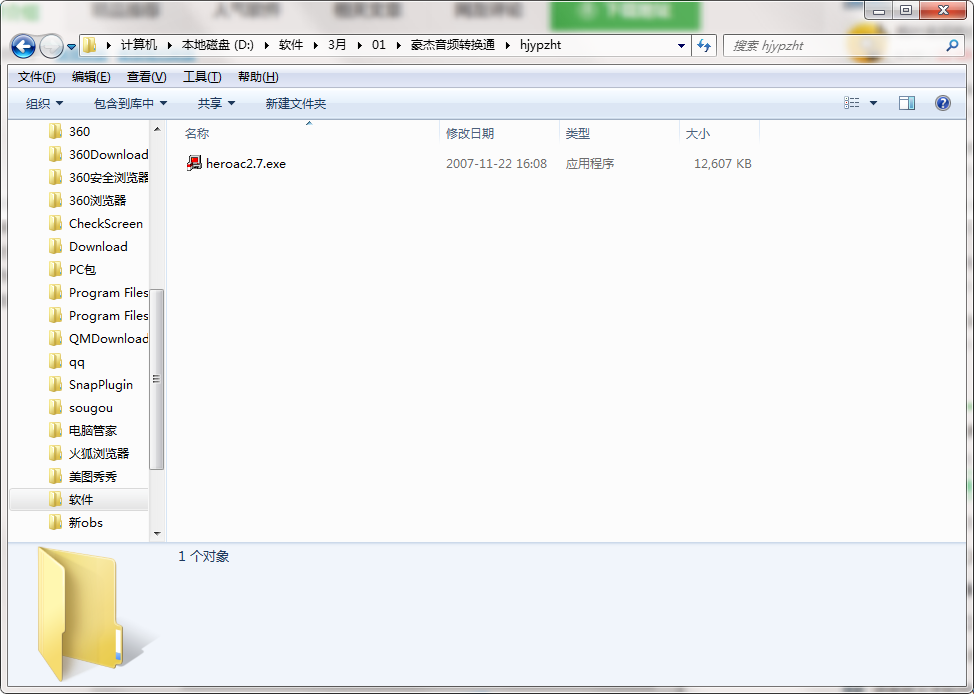Click the 2007-11-22 16:08 date value
974x694 pixels.
point(496,164)
